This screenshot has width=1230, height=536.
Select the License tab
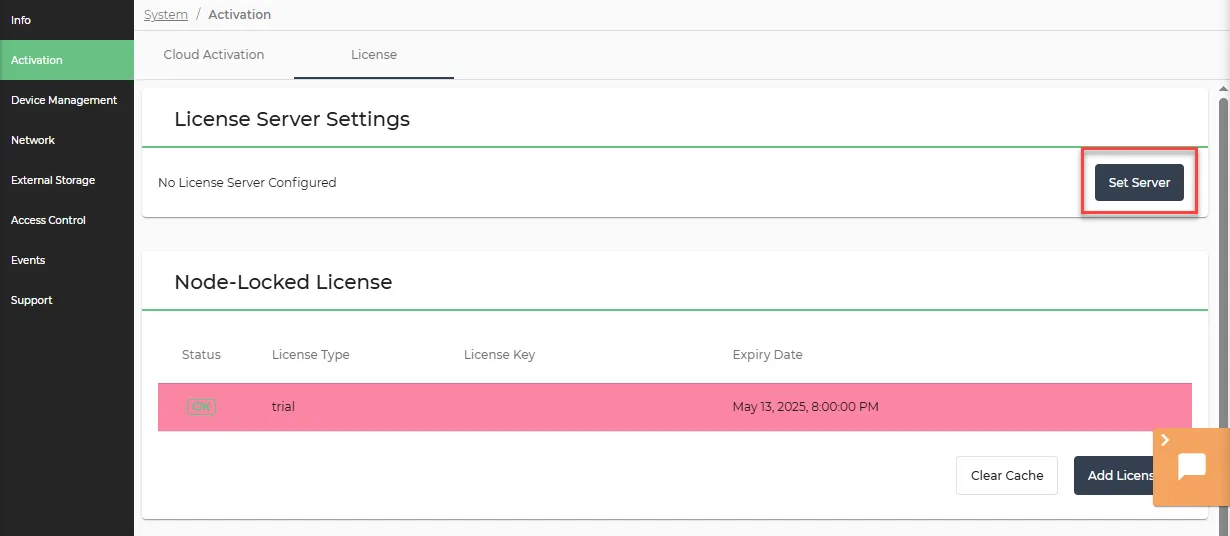[374, 55]
